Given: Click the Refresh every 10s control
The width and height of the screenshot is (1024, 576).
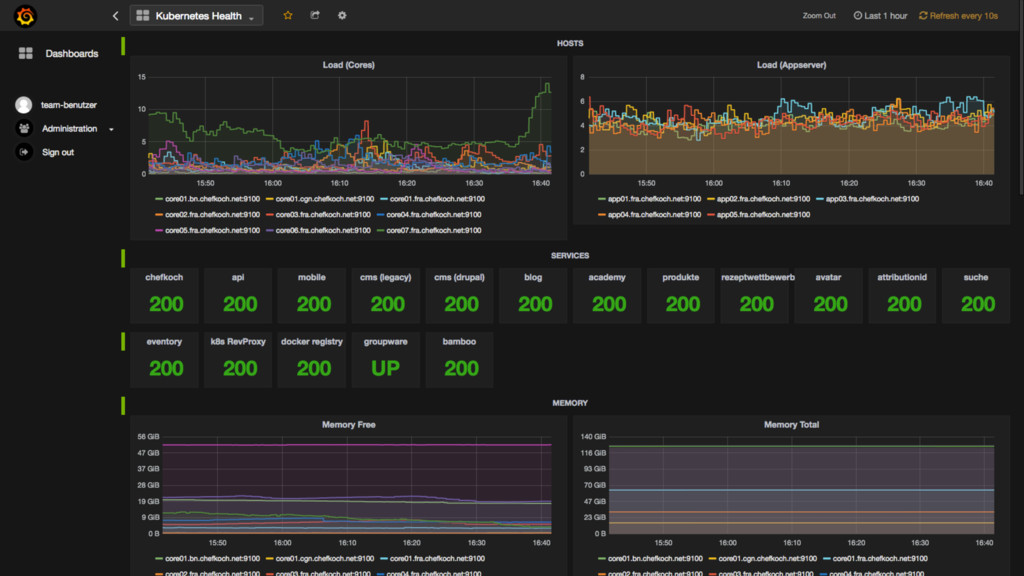Looking at the screenshot, I should [958, 16].
